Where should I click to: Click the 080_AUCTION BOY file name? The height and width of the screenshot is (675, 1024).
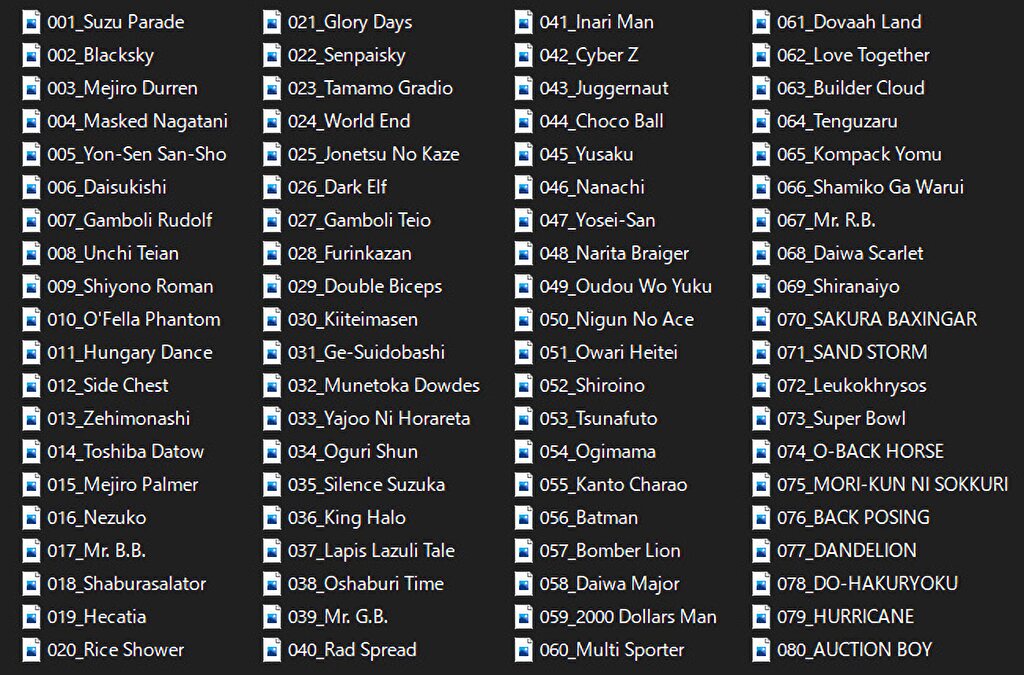click(x=854, y=650)
